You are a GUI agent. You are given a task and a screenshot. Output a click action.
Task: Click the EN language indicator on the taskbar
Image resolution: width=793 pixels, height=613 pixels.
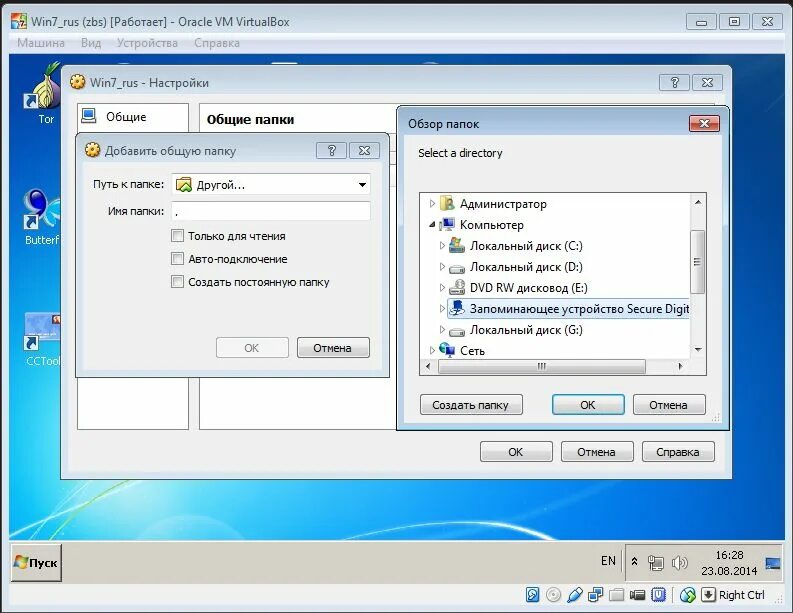608,561
